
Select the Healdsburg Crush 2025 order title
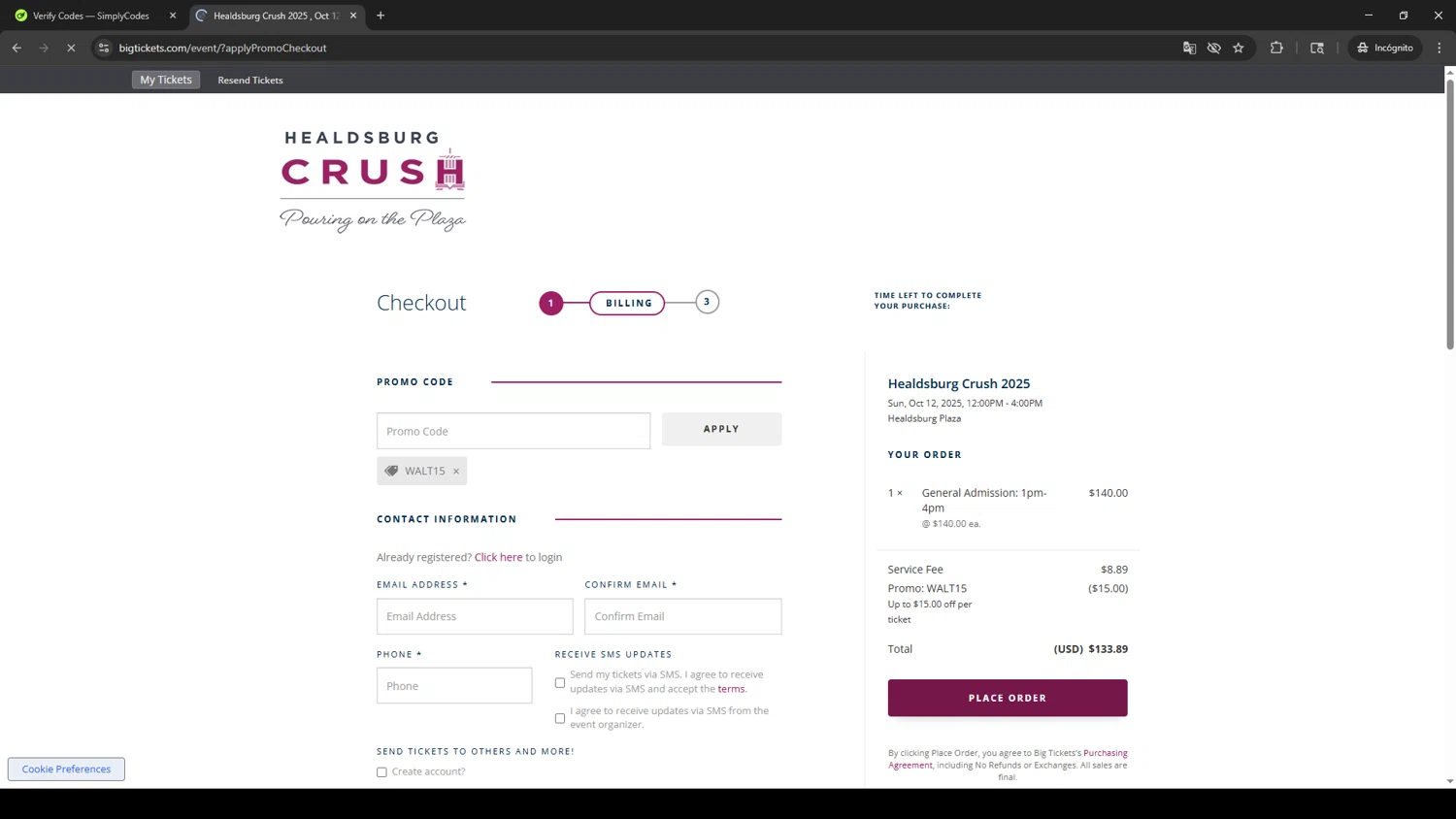coord(959,383)
